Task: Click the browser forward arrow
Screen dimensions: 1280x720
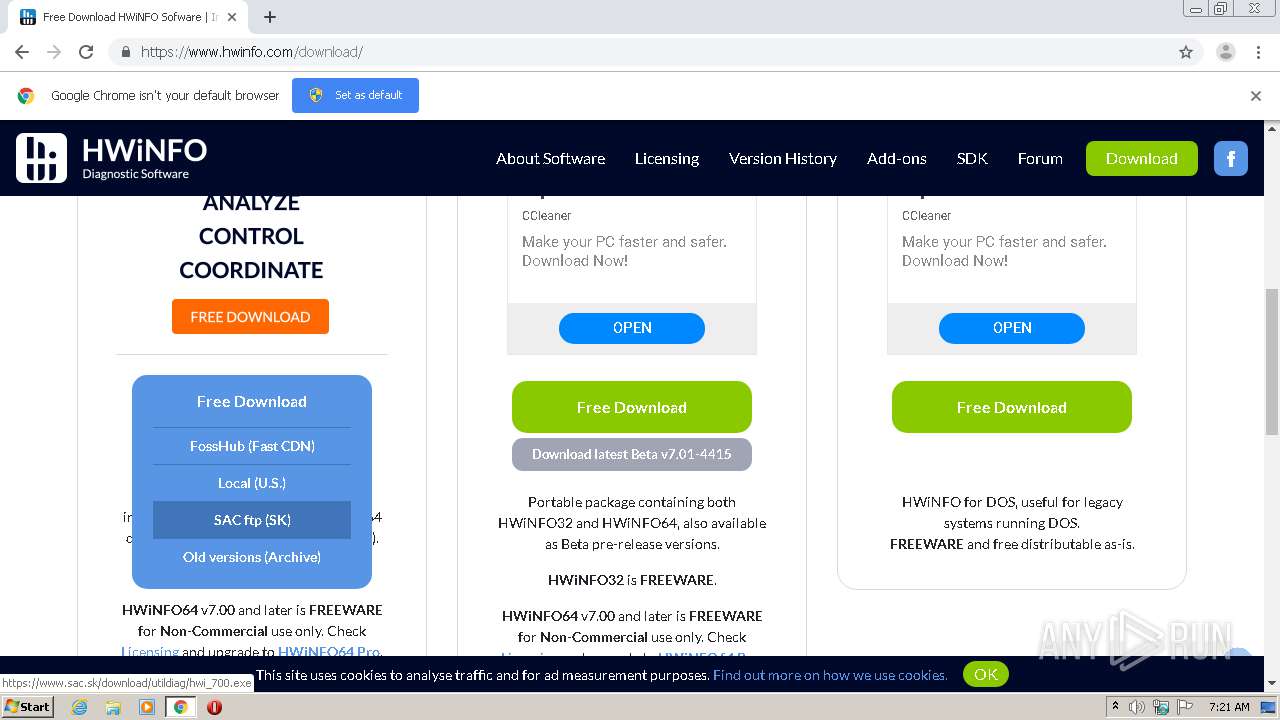Action: coord(54,52)
